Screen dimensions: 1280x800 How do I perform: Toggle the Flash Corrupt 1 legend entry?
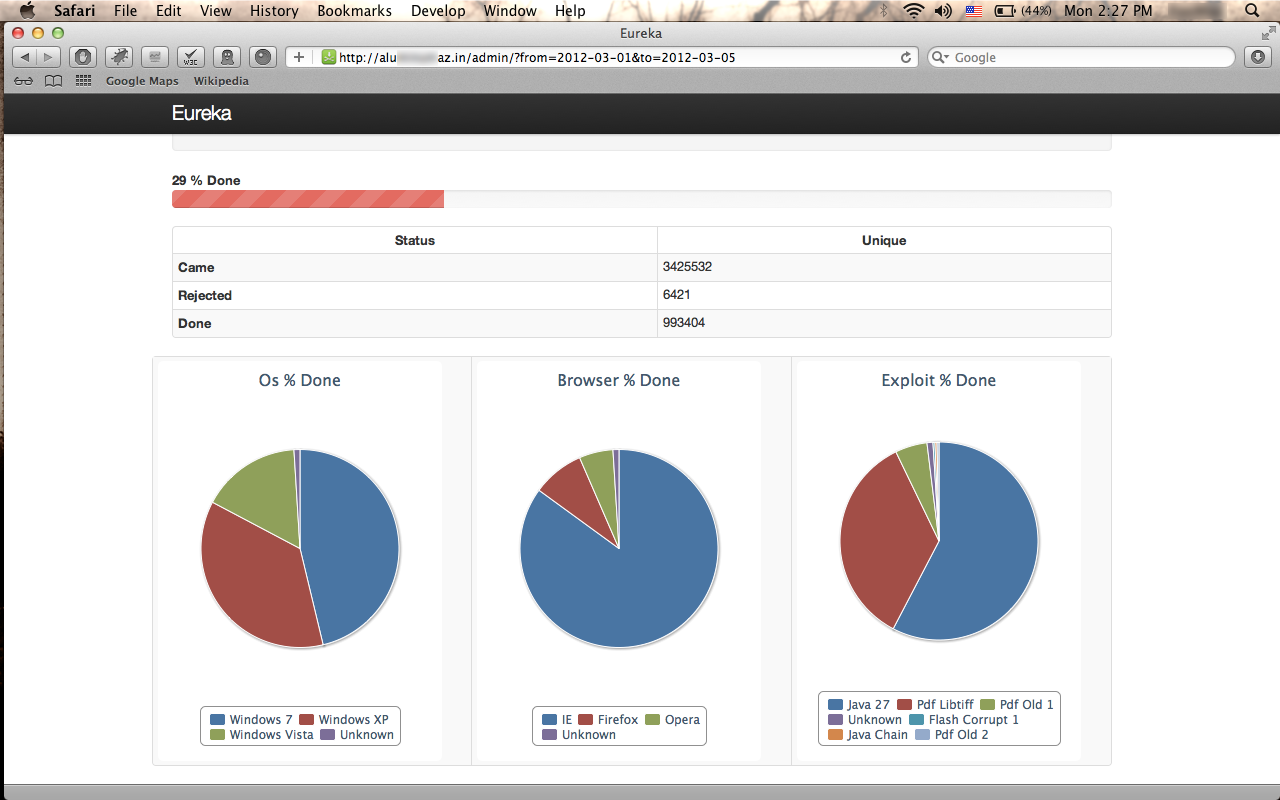click(x=964, y=719)
